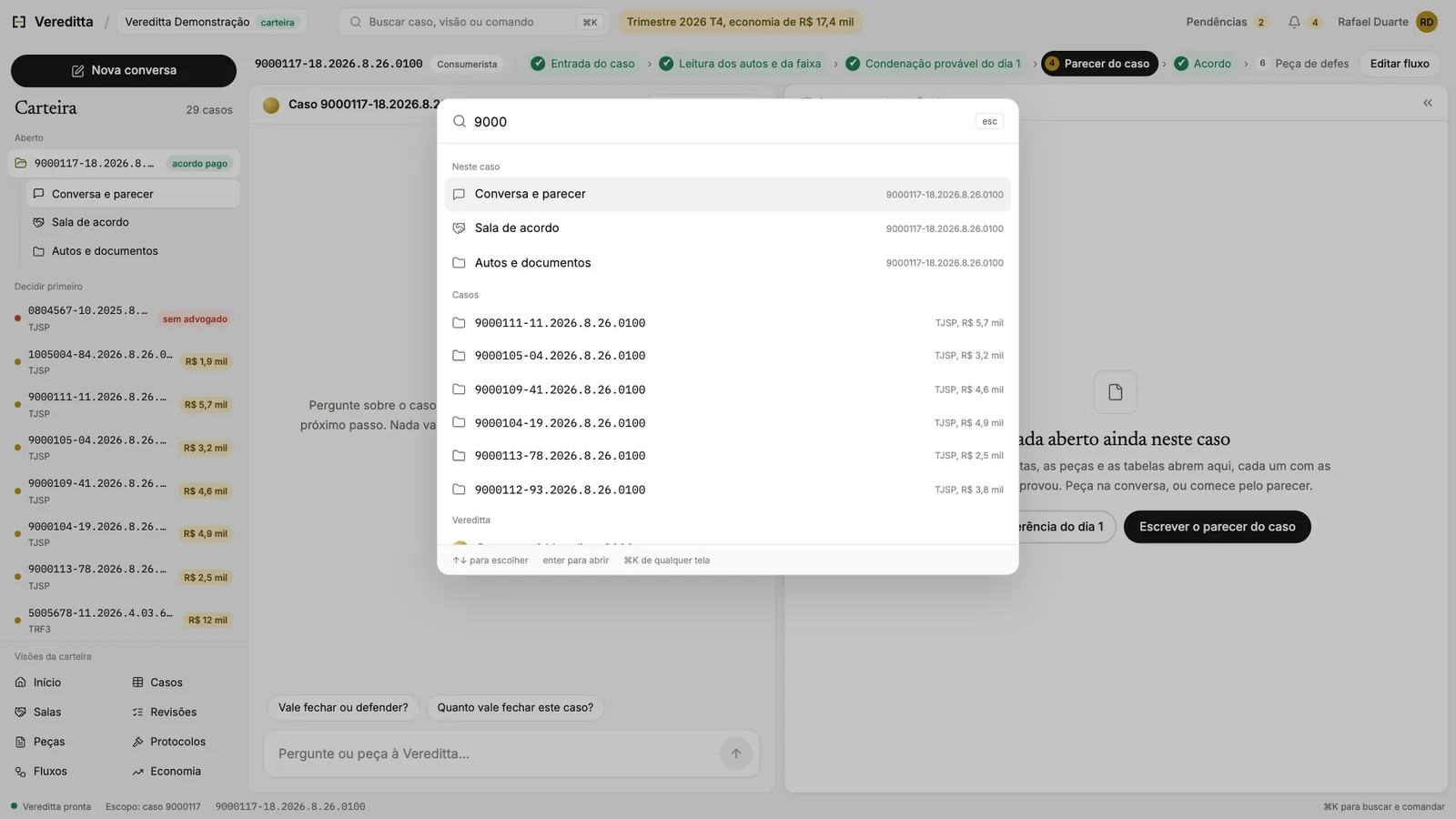Open Sala de acordo in sidebar tree
Viewport: 1456px width, 819px height.
[x=133, y=223]
